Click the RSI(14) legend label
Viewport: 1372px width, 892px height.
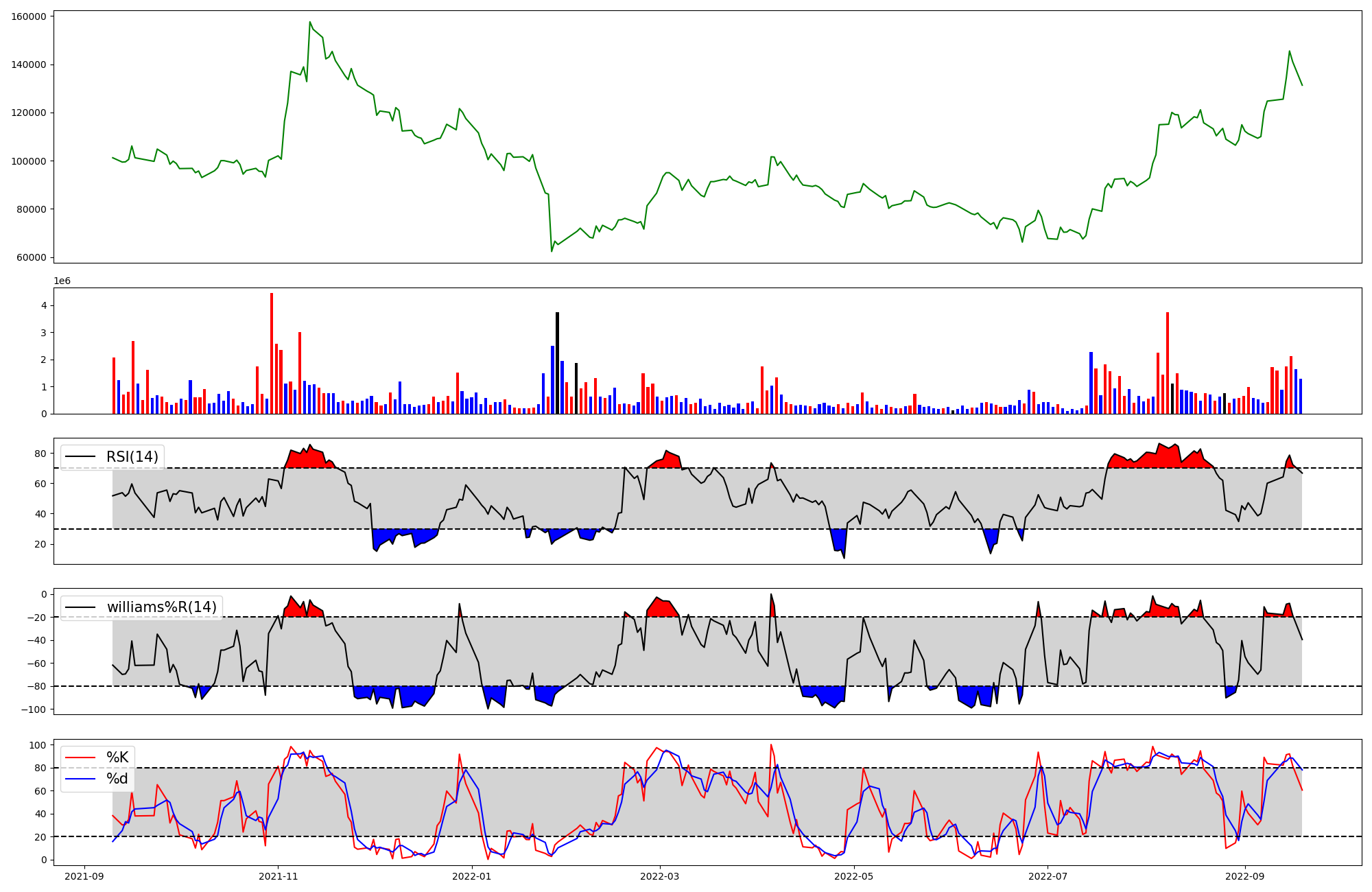(x=132, y=457)
